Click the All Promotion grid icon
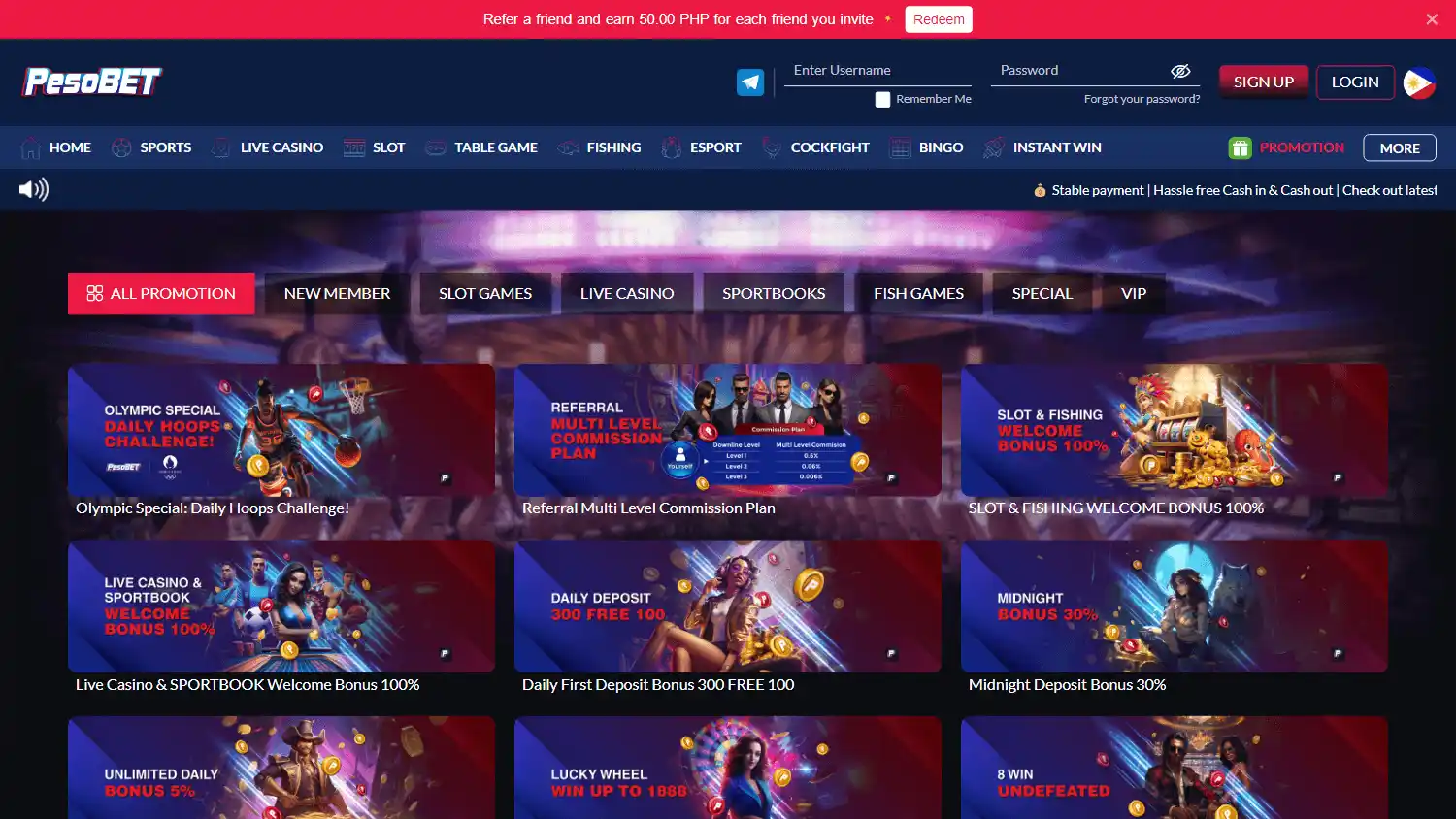Image resolution: width=1456 pixels, height=819 pixels. (x=94, y=293)
